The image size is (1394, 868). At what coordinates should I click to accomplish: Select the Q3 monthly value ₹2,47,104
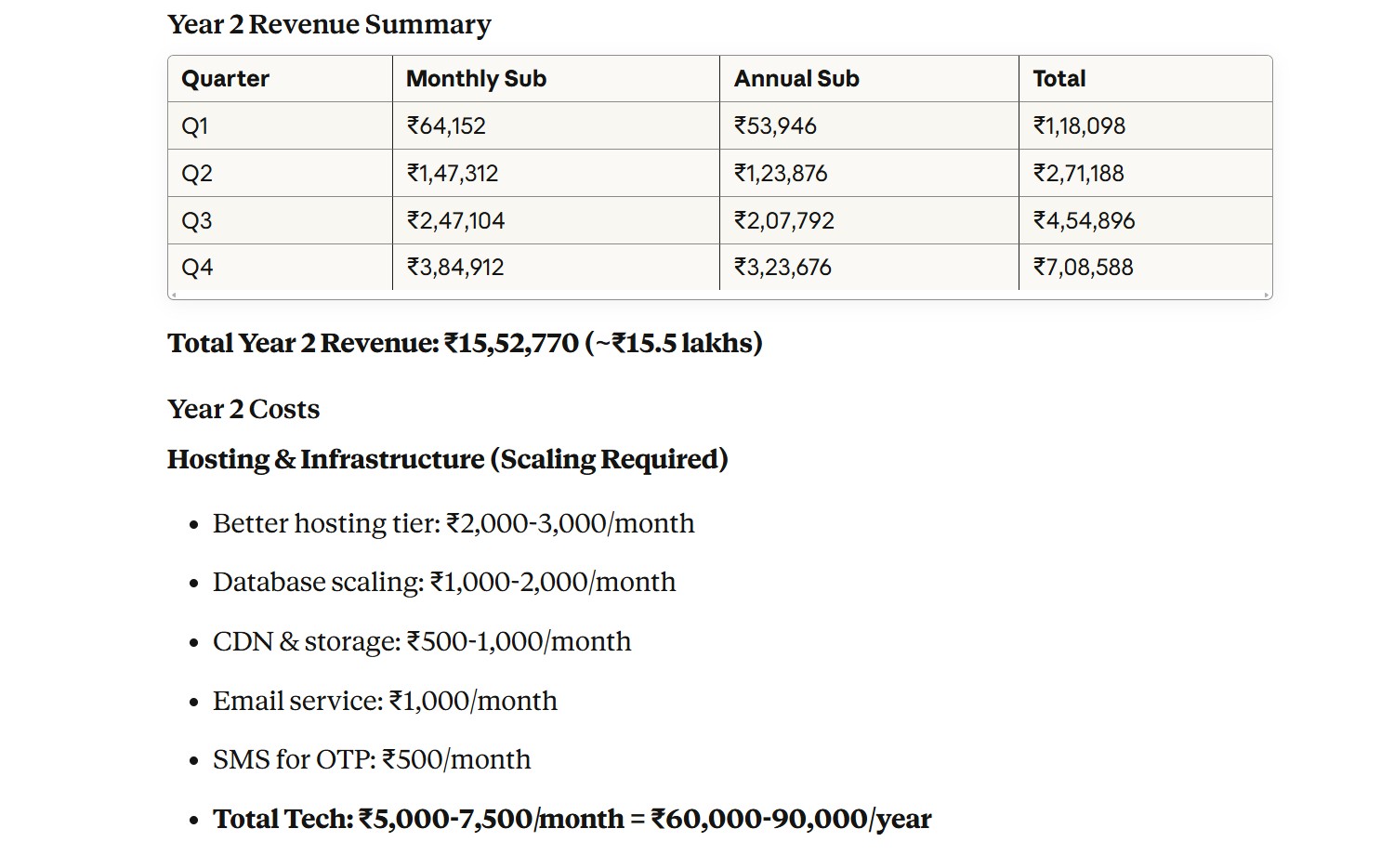point(455,221)
